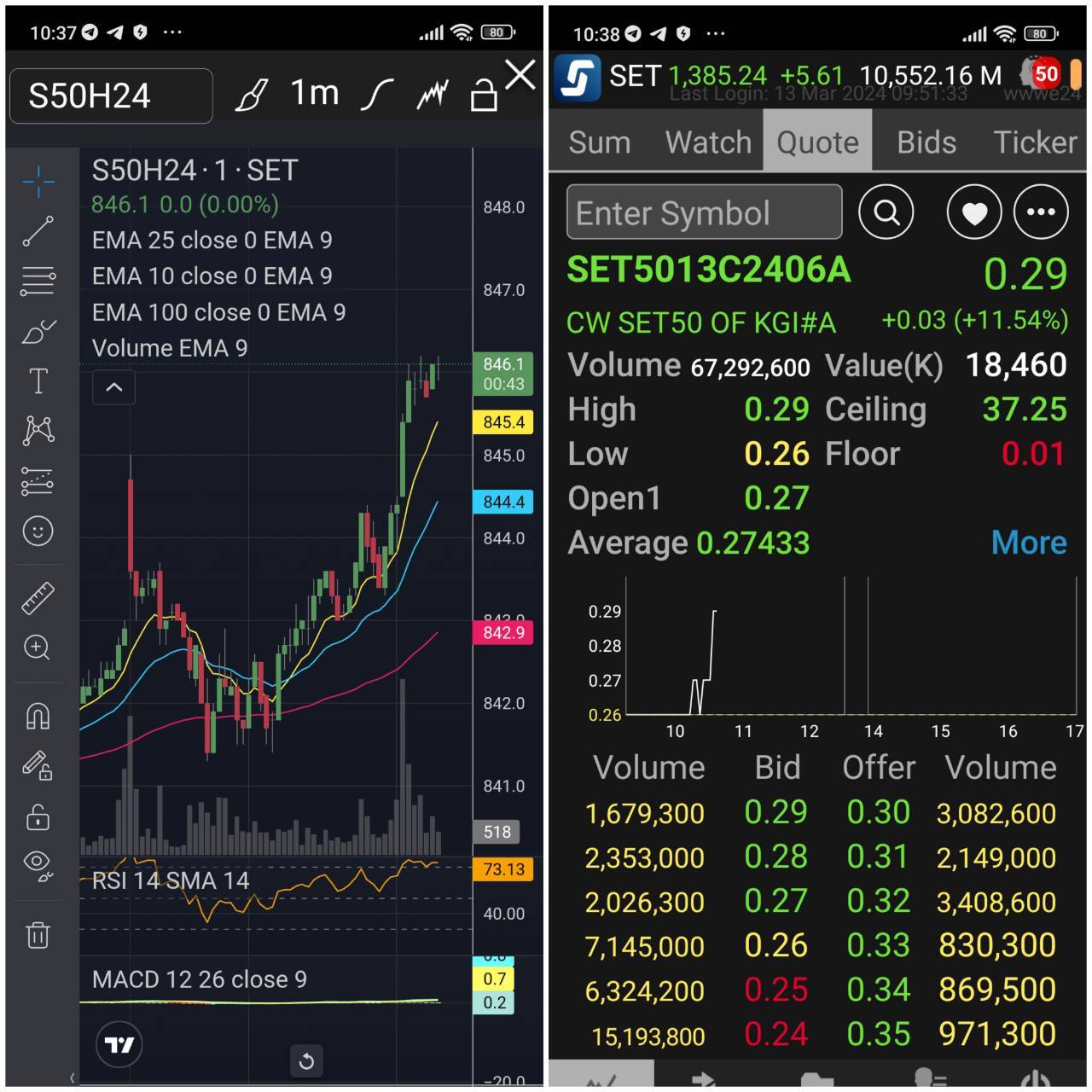Screen dimensions: 1092x1092
Task: Switch to the Bids tab
Action: click(926, 142)
